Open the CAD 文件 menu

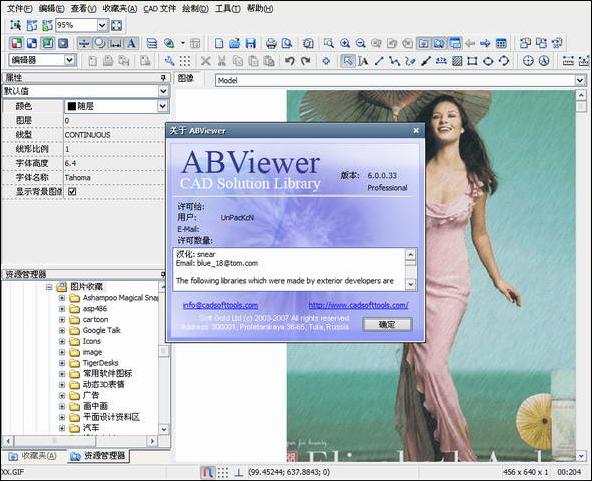pyautogui.click(x=159, y=8)
